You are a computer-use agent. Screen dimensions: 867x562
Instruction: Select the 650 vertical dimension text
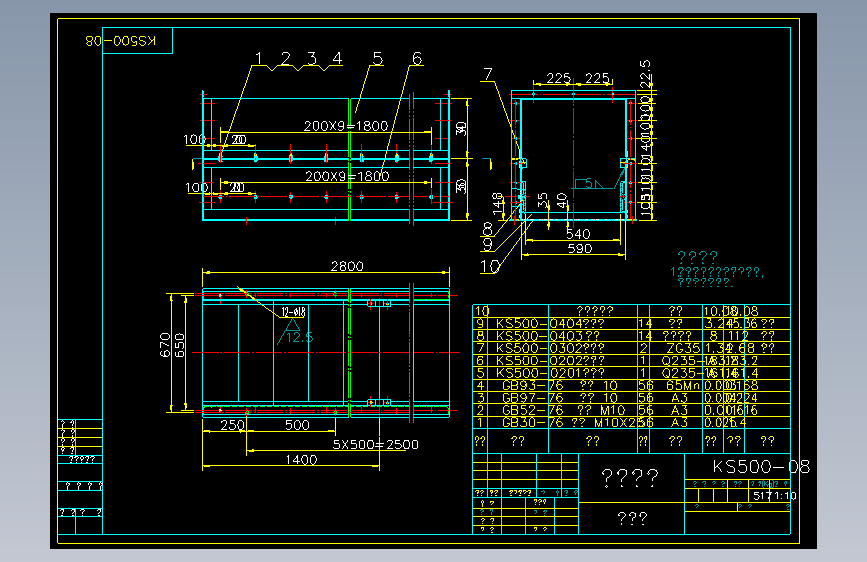180,345
